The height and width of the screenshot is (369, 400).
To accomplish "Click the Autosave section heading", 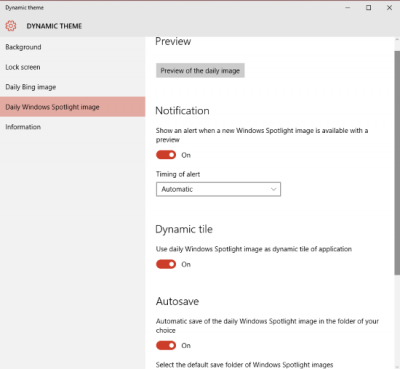I will click(177, 301).
